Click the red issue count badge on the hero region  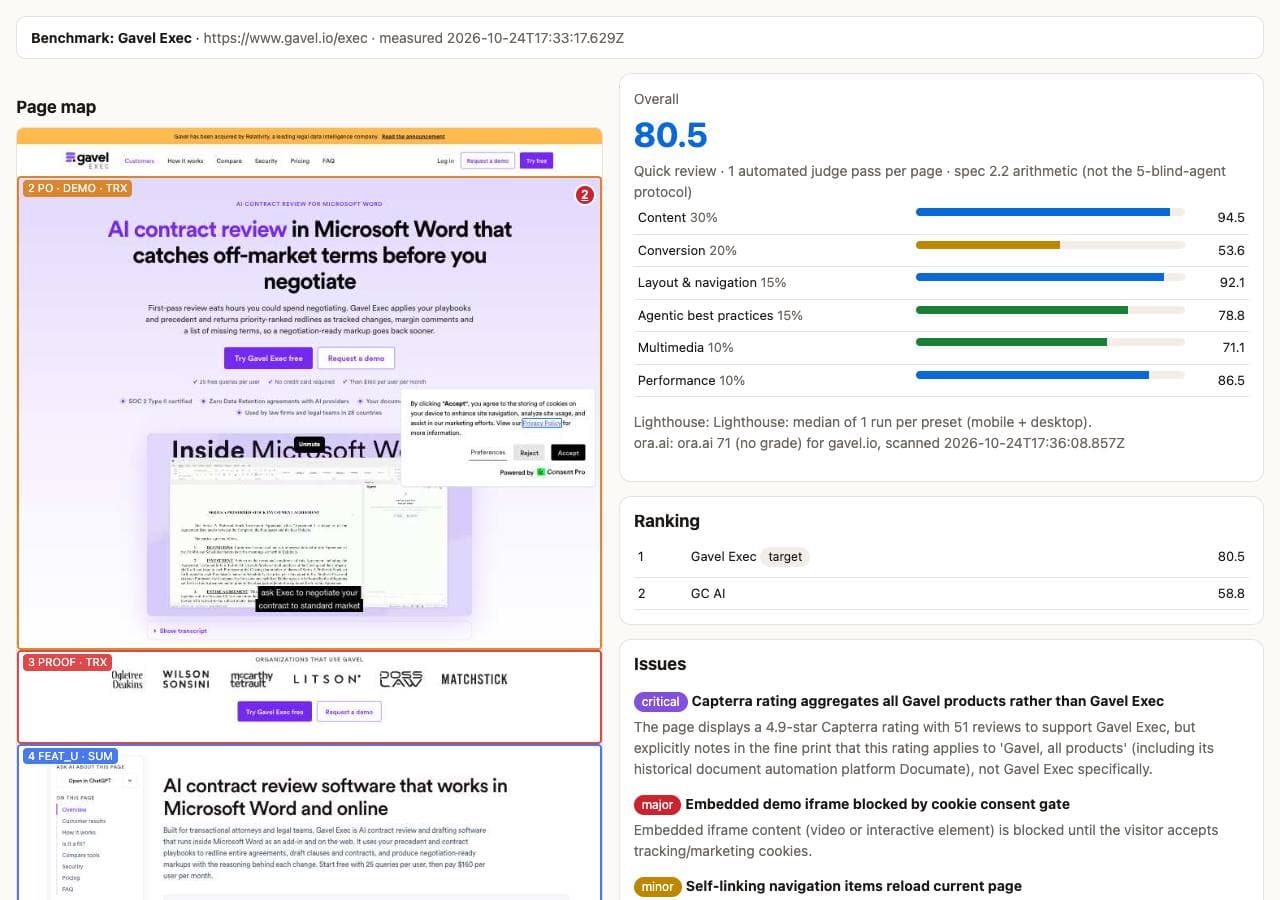(x=585, y=195)
